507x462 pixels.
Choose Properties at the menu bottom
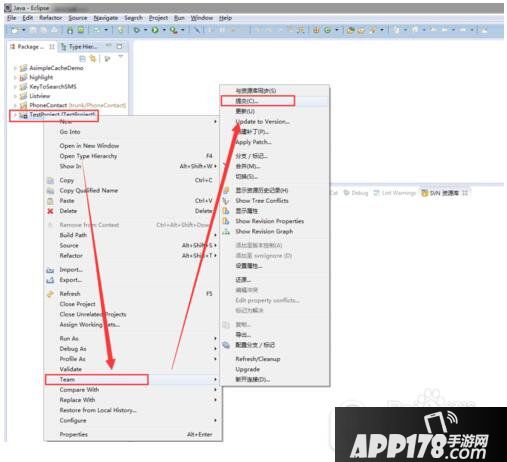tap(73, 434)
